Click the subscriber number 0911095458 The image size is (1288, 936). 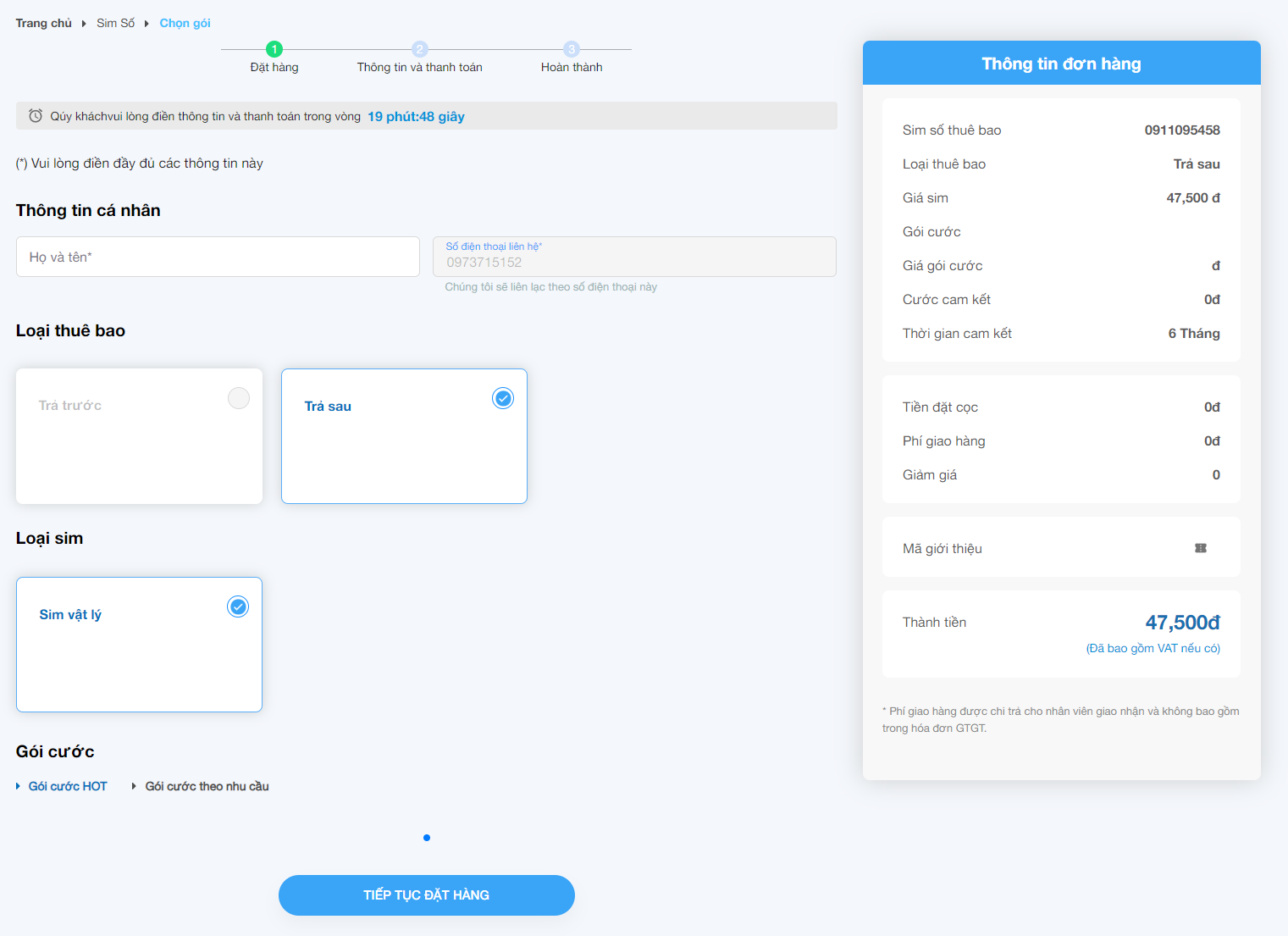pos(1182,130)
